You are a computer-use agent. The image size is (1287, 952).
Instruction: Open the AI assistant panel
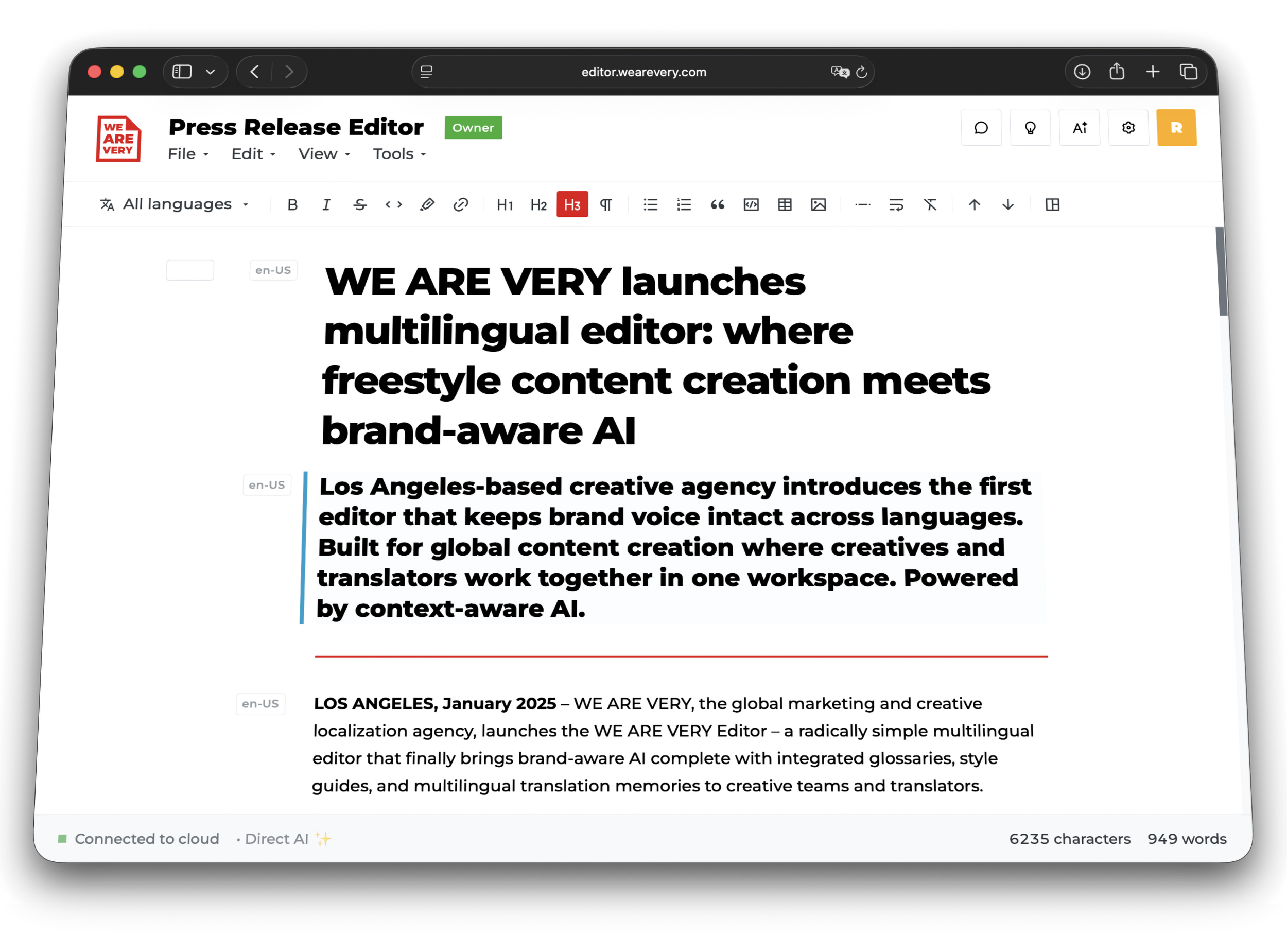[x=1080, y=128]
